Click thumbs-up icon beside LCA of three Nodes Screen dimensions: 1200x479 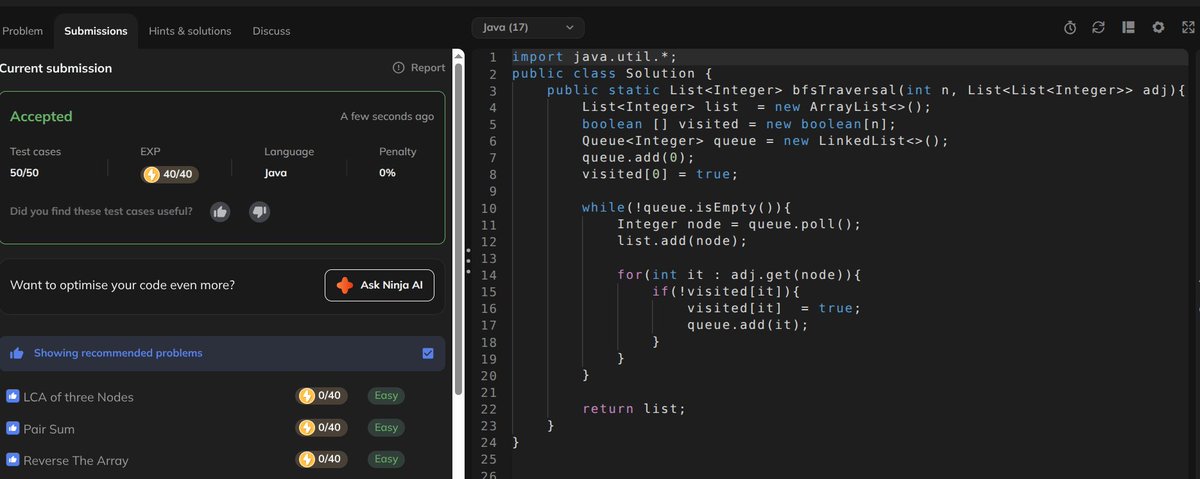[13, 396]
